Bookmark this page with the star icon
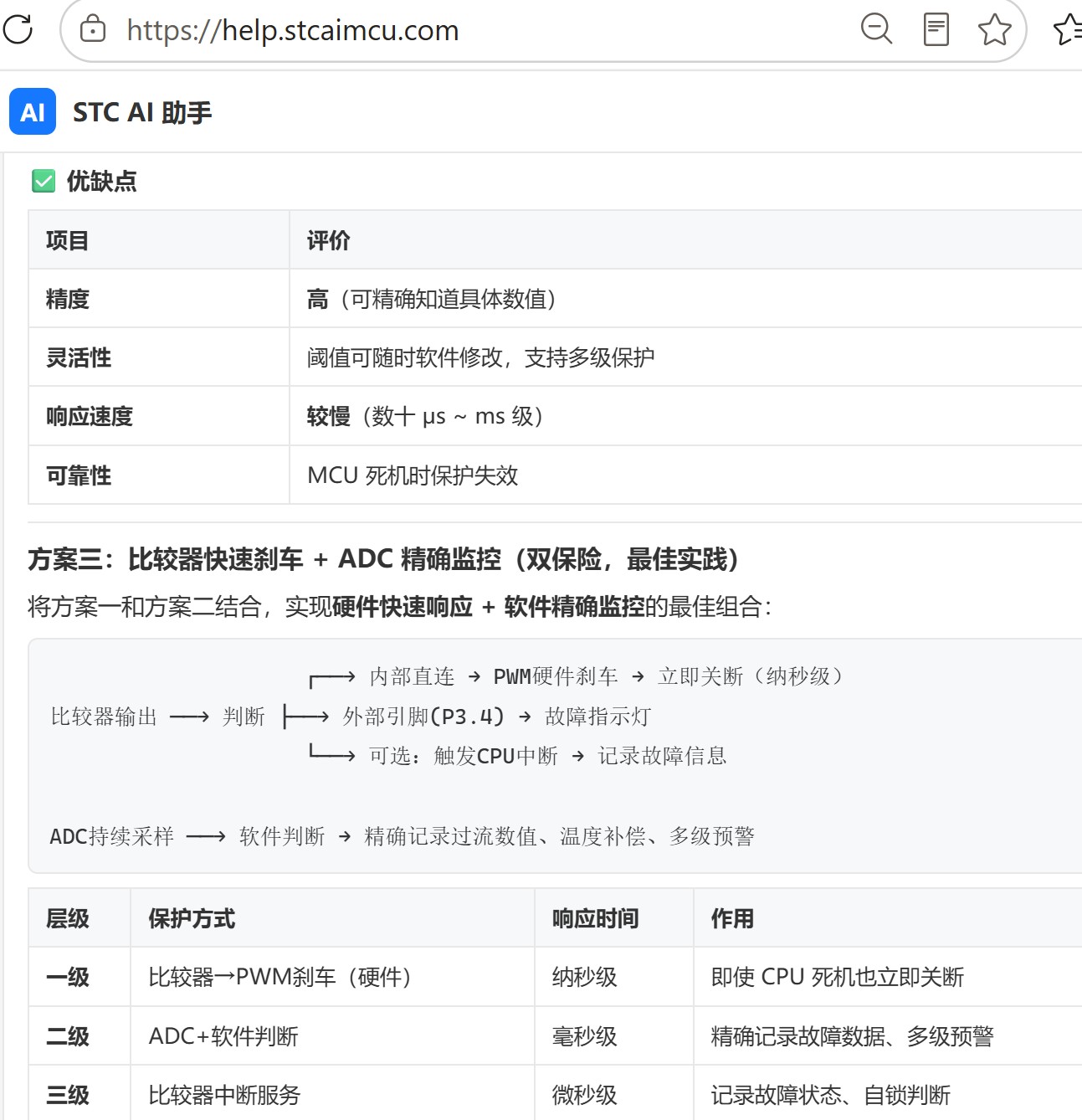 coord(994,29)
